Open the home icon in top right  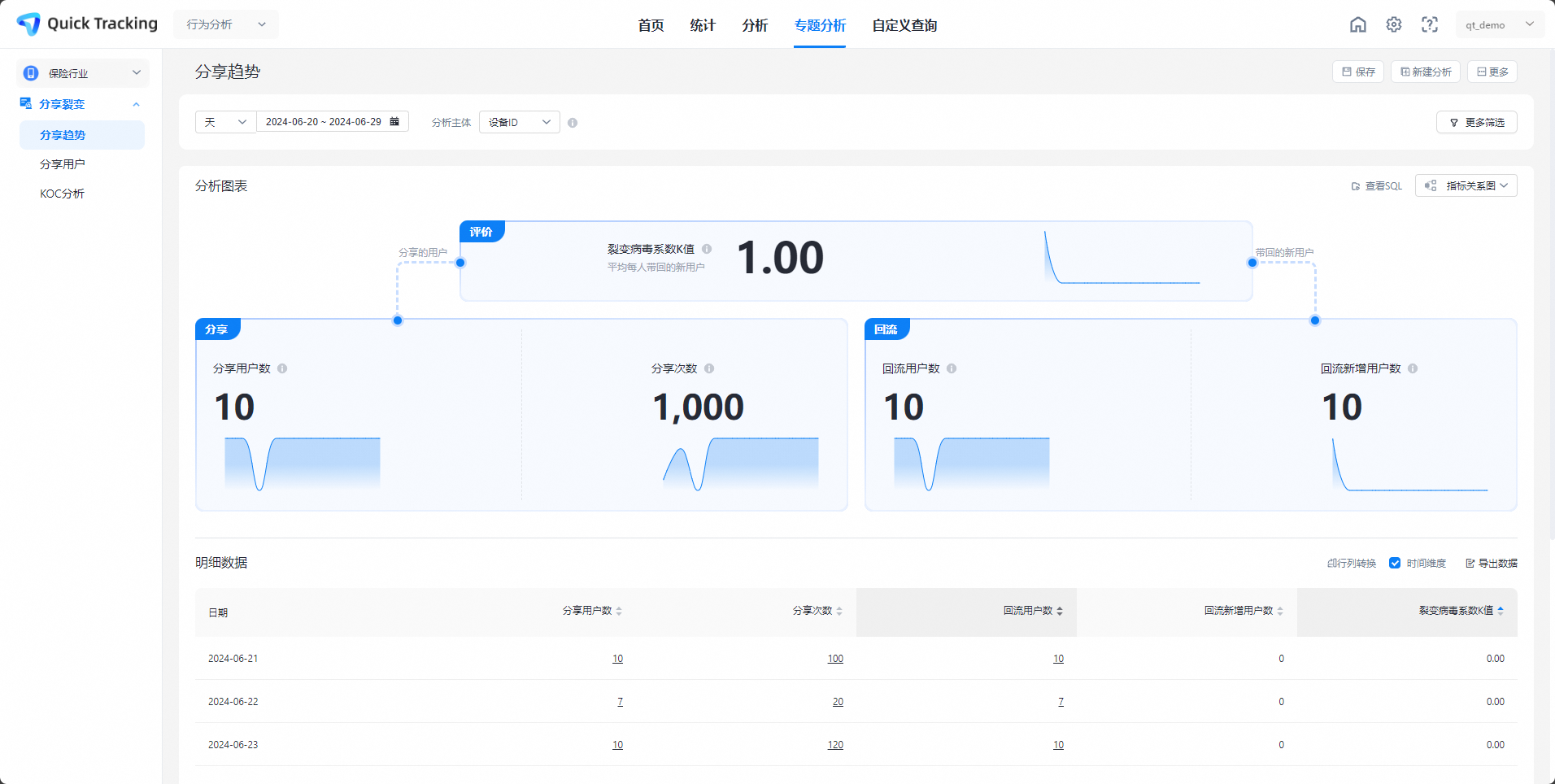pos(1358,24)
